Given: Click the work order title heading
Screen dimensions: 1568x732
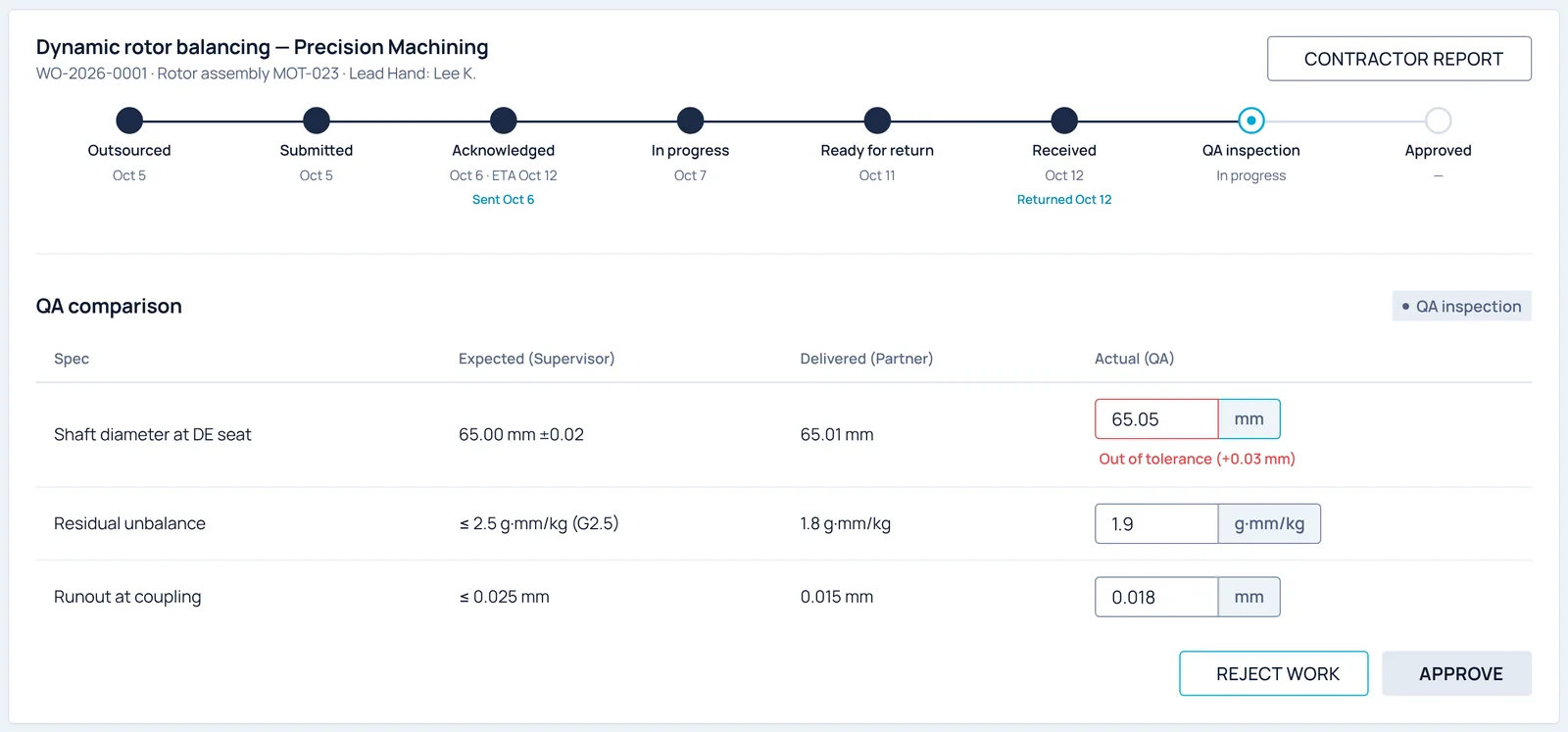Looking at the screenshot, I should 262,47.
